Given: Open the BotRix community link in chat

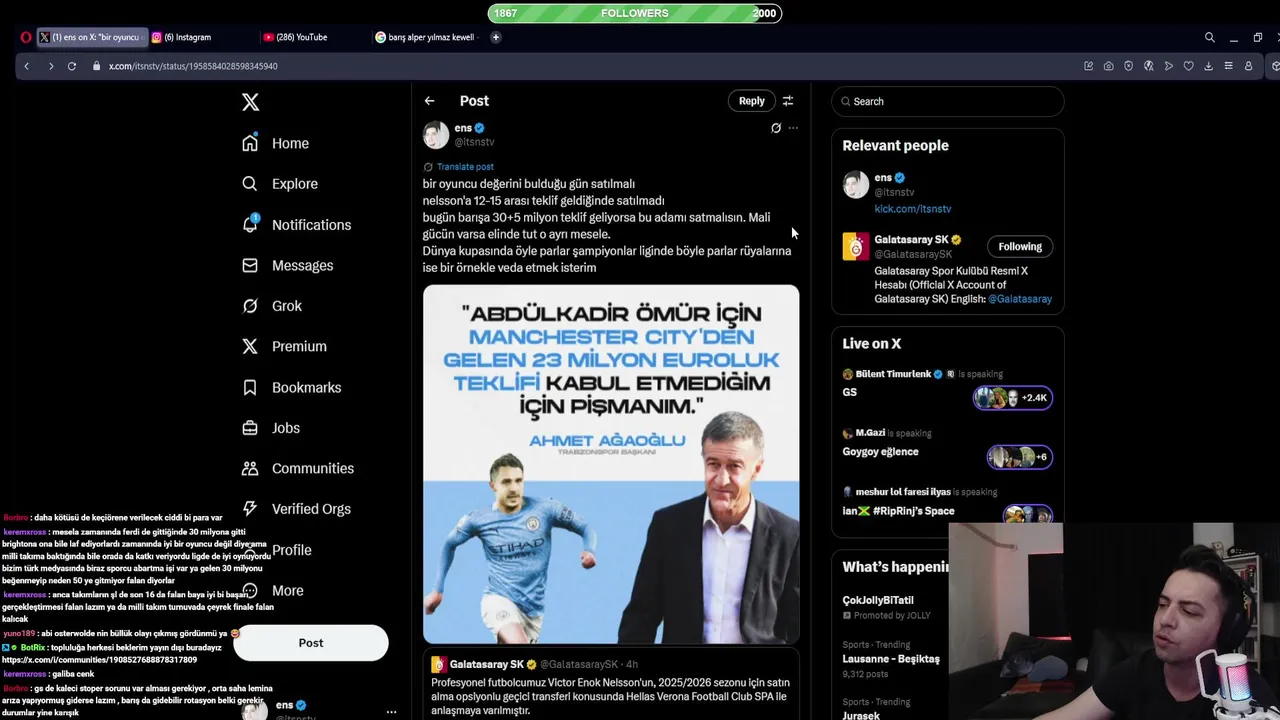Looking at the screenshot, I should (x=99, y=660).
